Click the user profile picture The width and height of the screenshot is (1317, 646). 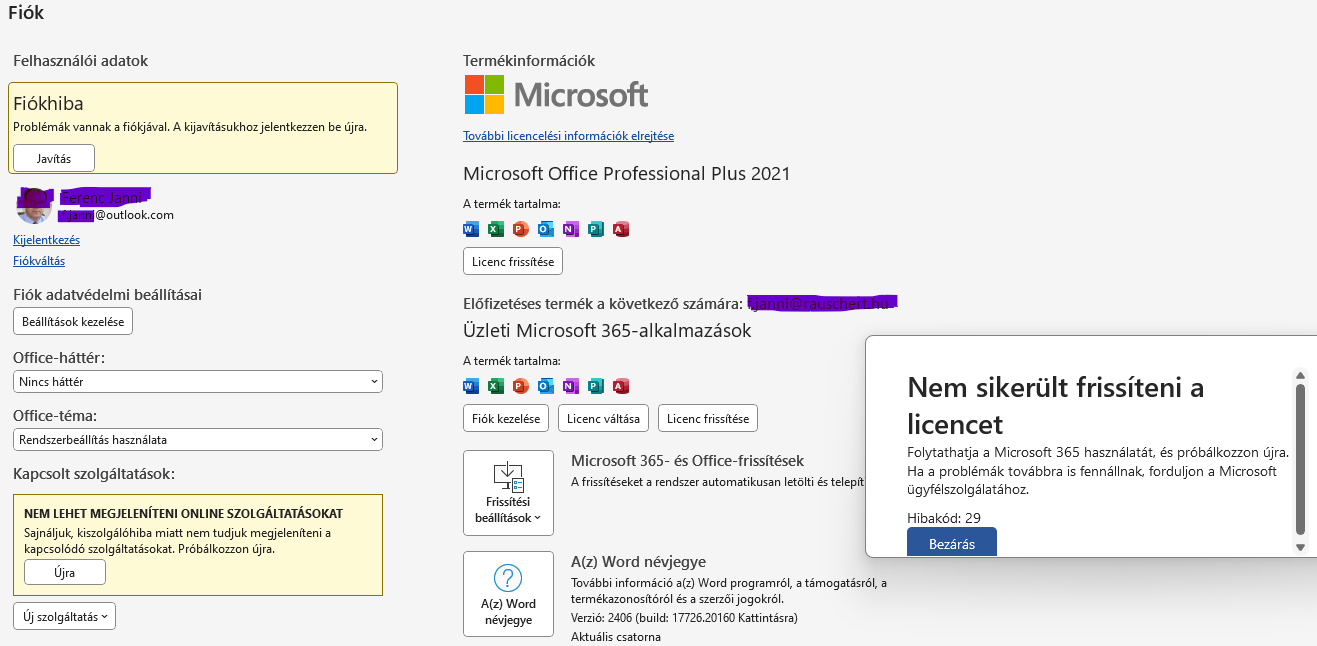point(34,205)
